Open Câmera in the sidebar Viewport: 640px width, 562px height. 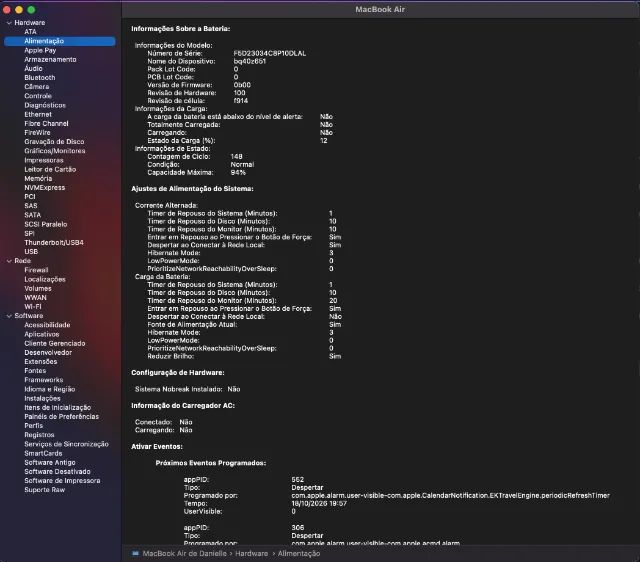click(x=37, y=87)
